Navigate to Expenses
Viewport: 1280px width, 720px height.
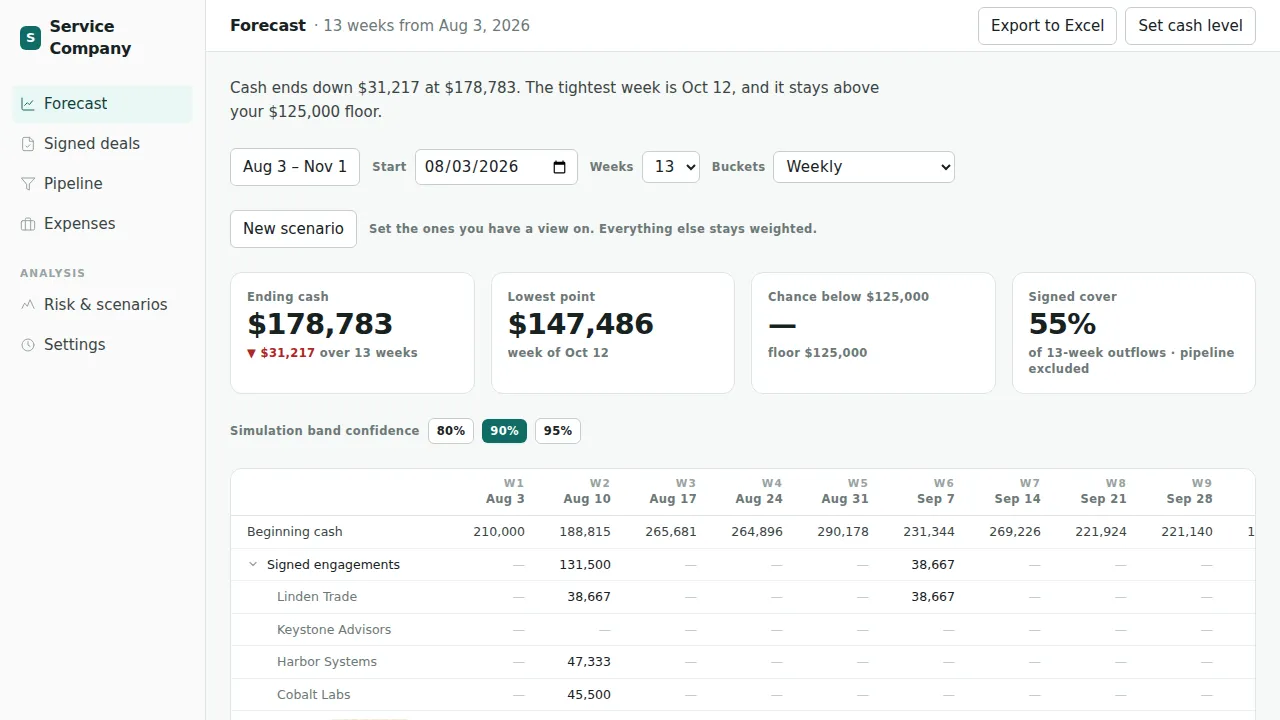click(102, 224)
